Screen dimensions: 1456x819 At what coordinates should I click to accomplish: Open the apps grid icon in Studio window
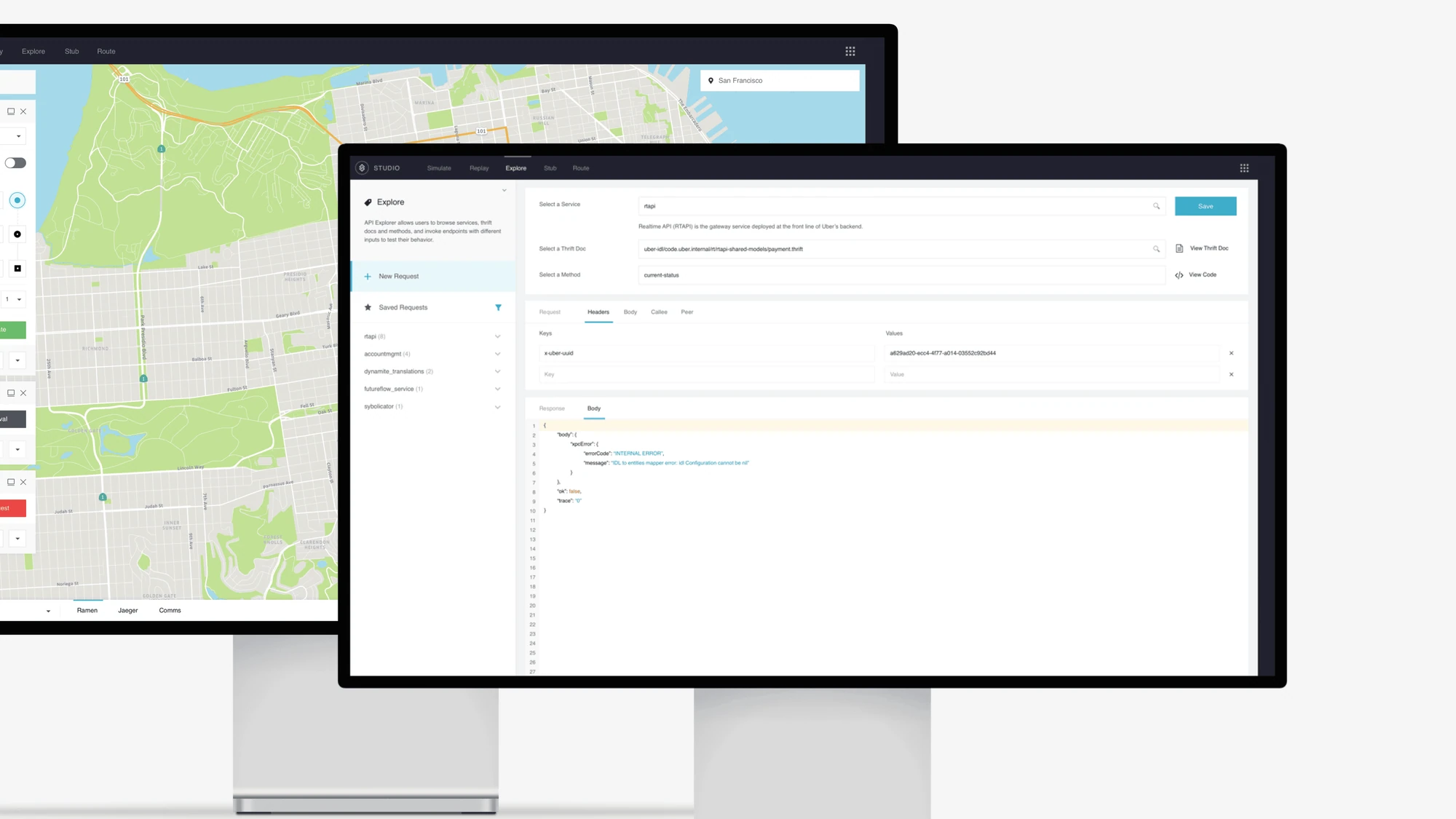pos(1244,168)
